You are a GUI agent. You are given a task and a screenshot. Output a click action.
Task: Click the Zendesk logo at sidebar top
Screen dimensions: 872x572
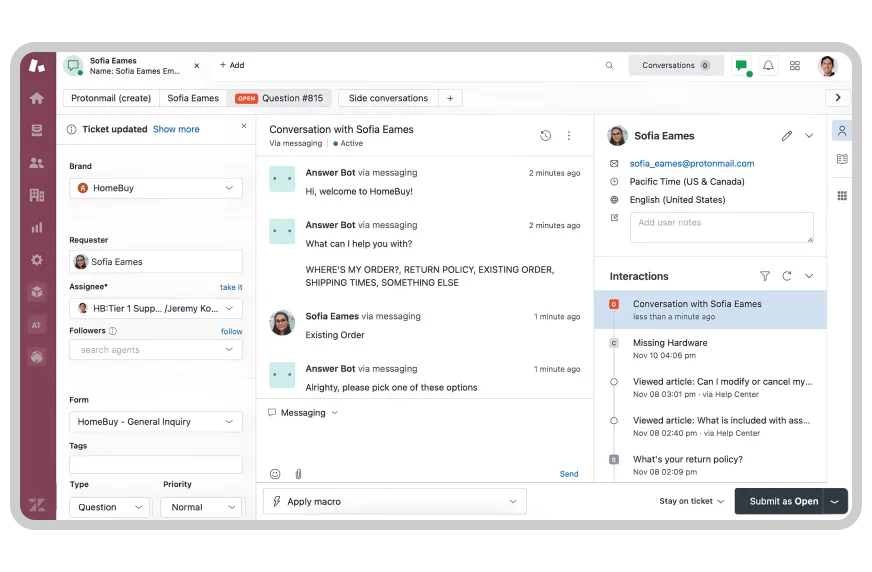(x=37, y=66)
